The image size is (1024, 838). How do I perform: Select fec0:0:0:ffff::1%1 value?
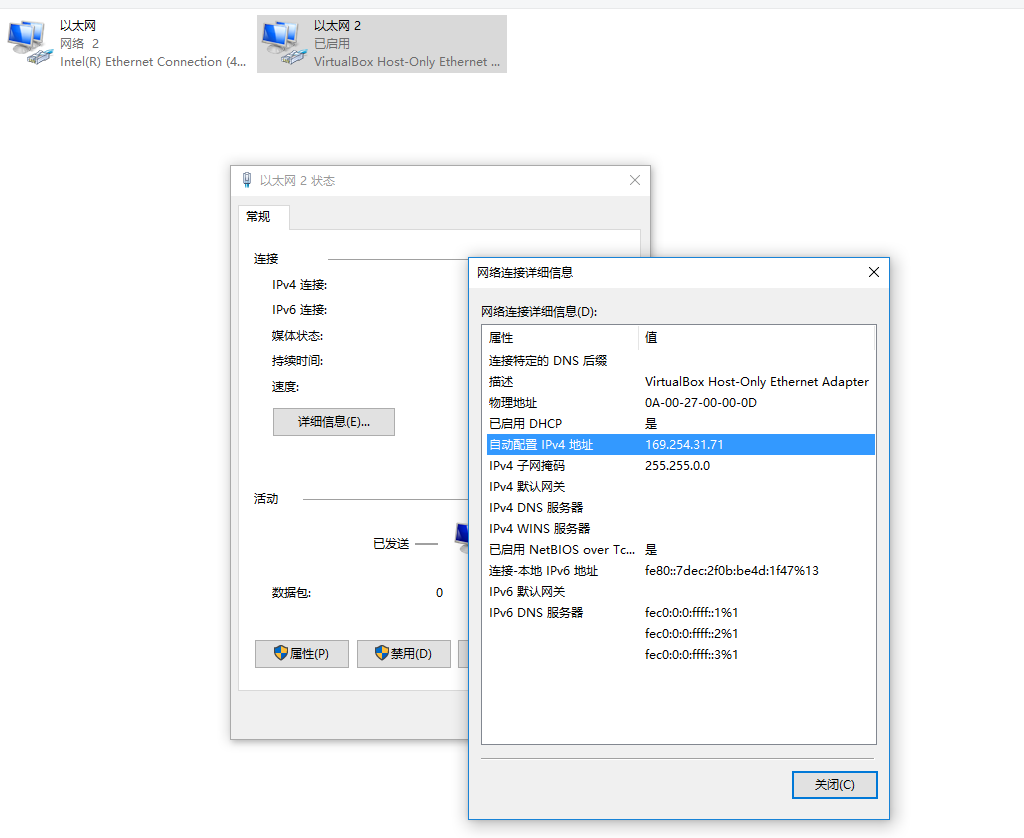[x=691, y=613]
